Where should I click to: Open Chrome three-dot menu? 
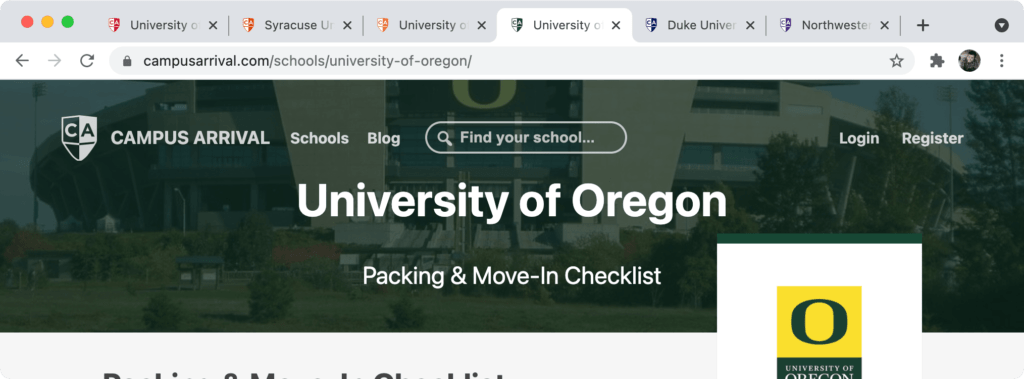click(x=1002, y=61)
